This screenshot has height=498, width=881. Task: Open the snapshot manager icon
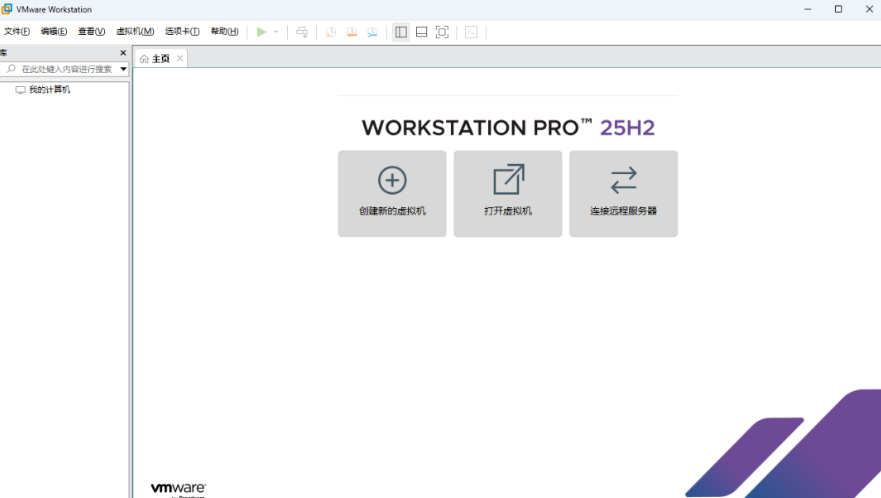tap(372, 32)
